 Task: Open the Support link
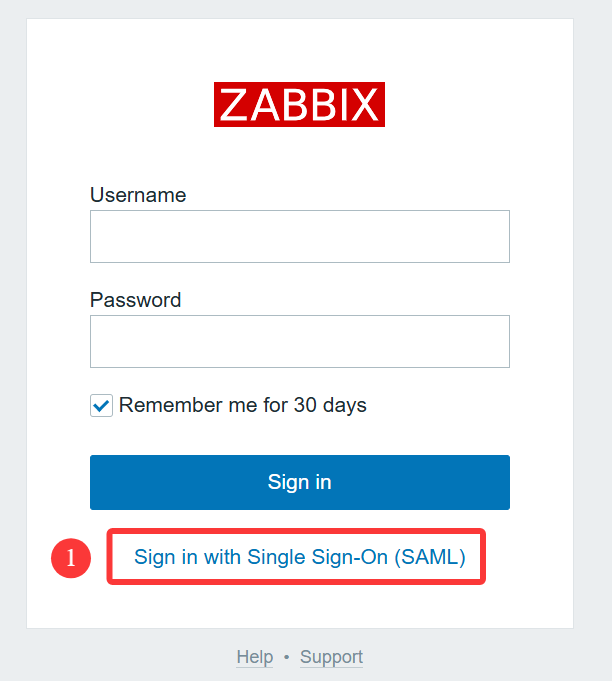pyautogui.click(x=331, y=657)
